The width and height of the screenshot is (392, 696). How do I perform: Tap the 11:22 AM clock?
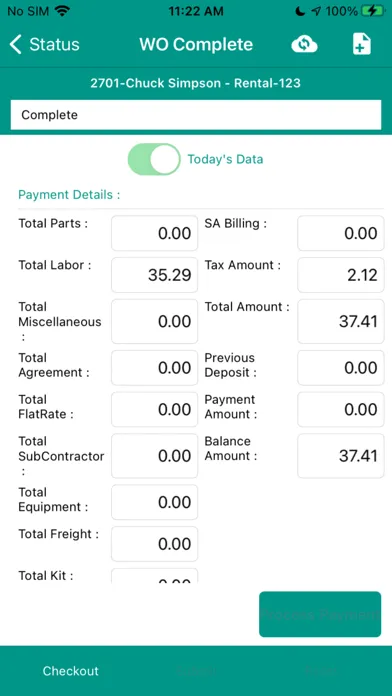pos(196,11)
